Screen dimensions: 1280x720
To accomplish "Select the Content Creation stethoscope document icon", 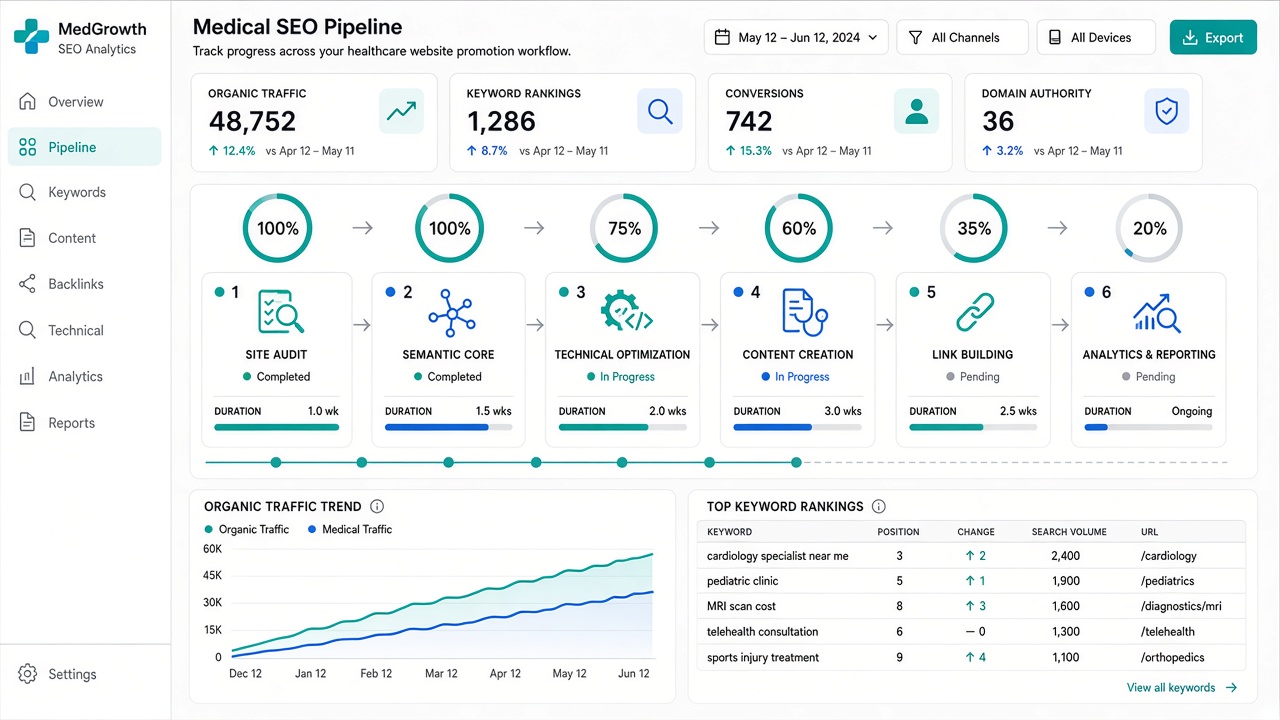I will (x=803, y=311).
